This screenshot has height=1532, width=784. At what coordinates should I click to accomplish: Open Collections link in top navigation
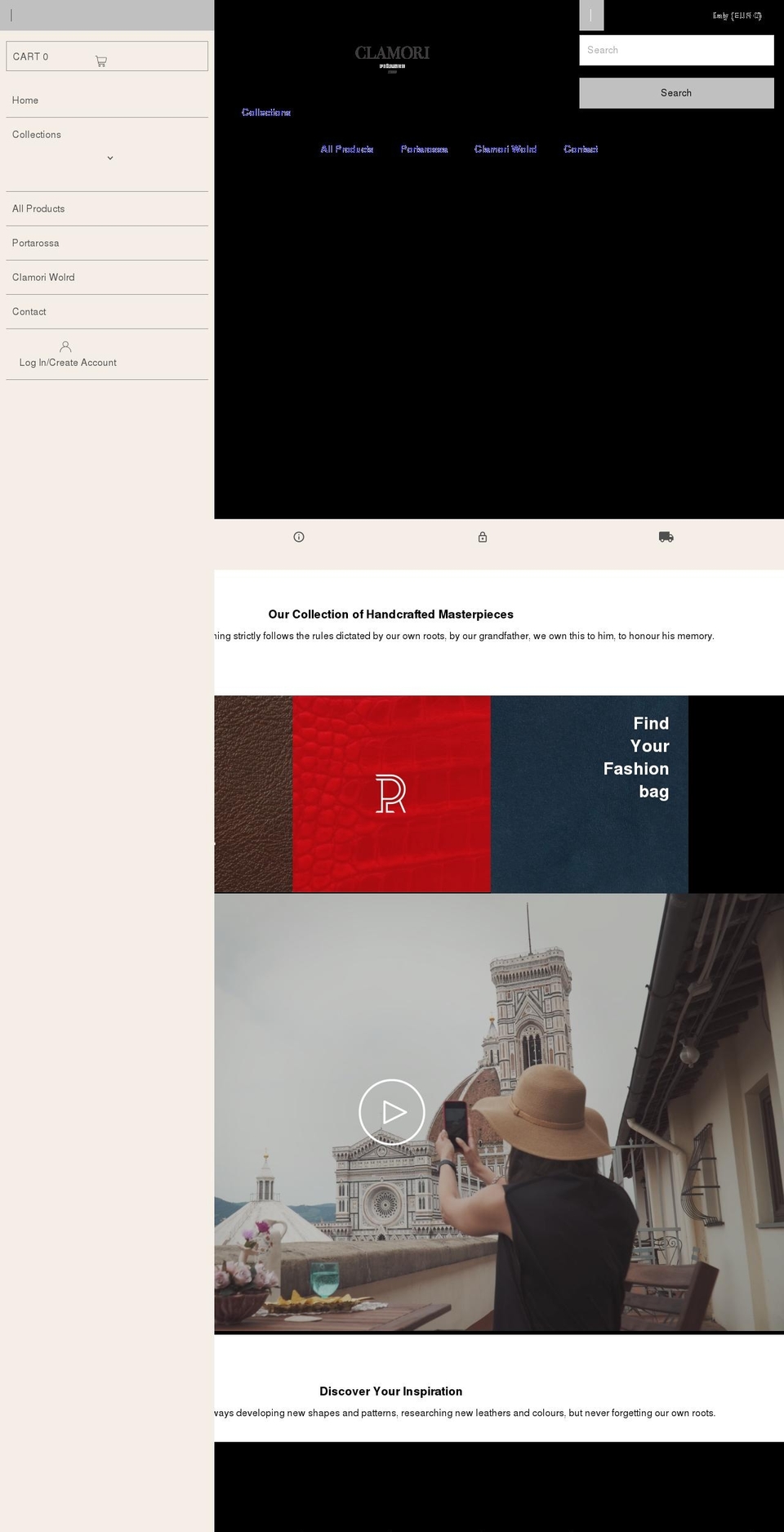point(266,113)
